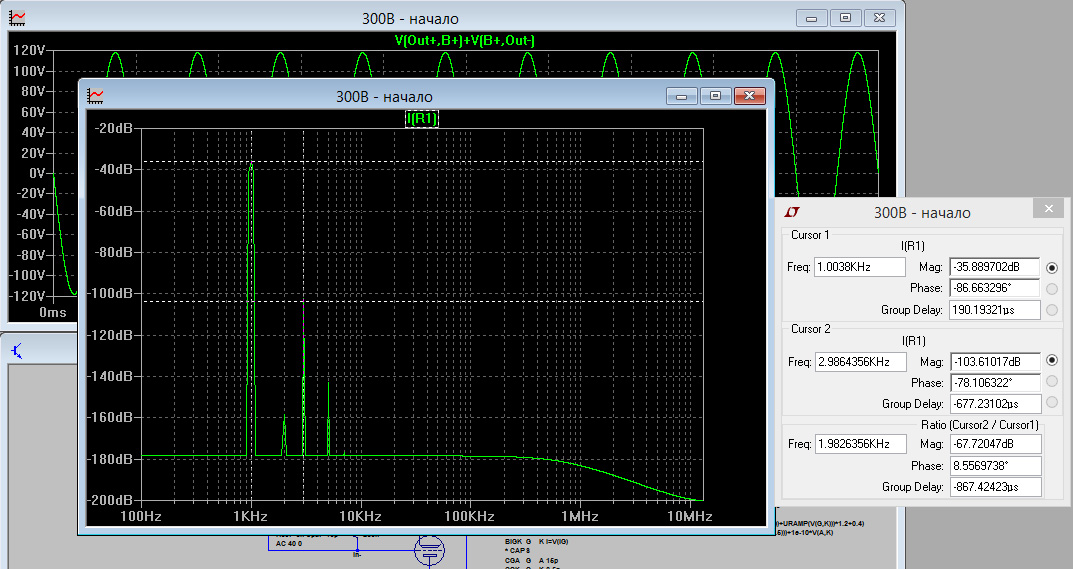
Task: Close the cursor readout dialog
Action: pyautogui.click(x=1048, y=209)
